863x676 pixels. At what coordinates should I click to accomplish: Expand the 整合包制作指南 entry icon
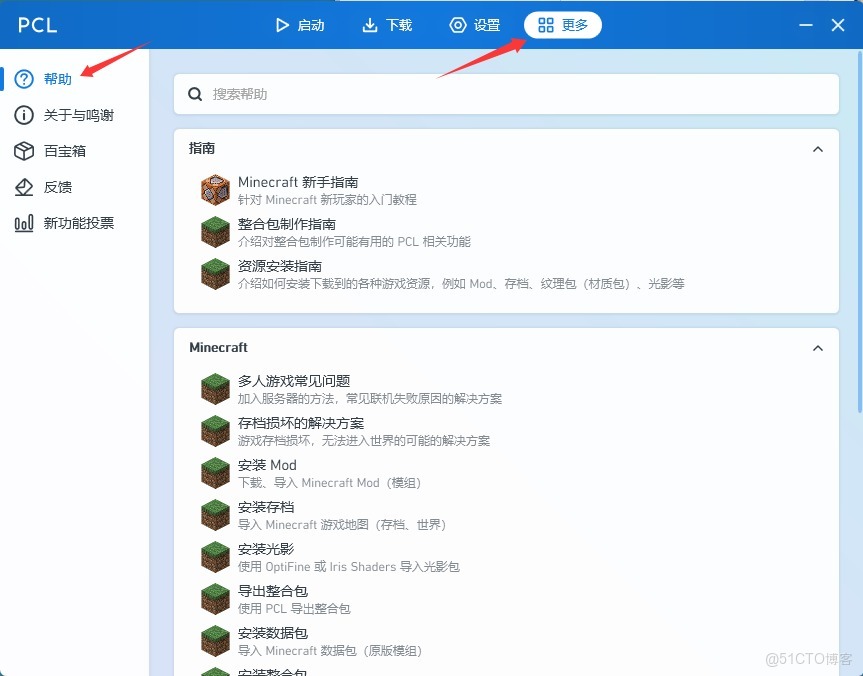[214, 231]
